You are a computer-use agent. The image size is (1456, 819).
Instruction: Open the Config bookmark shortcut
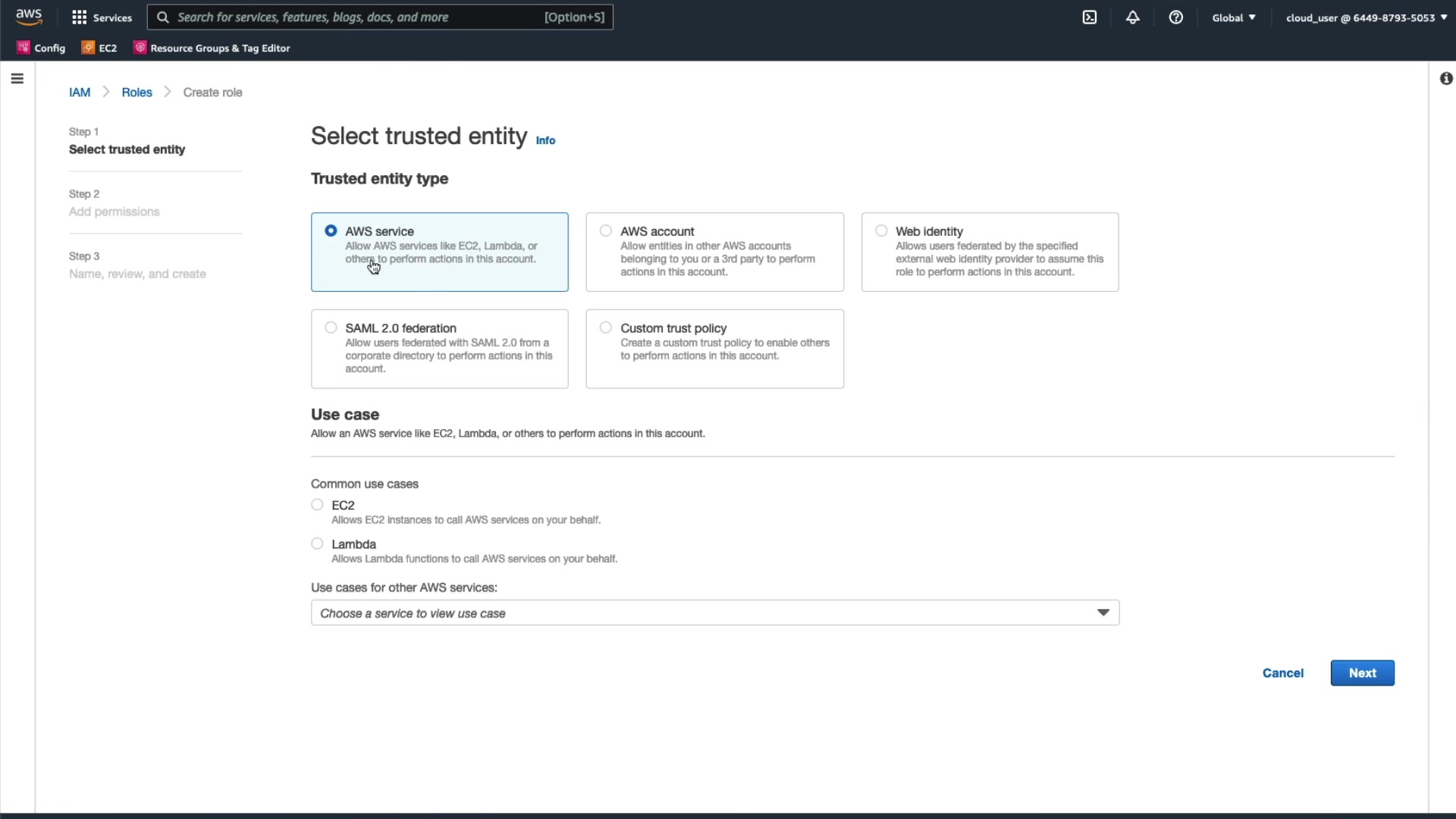pos(42,48)
